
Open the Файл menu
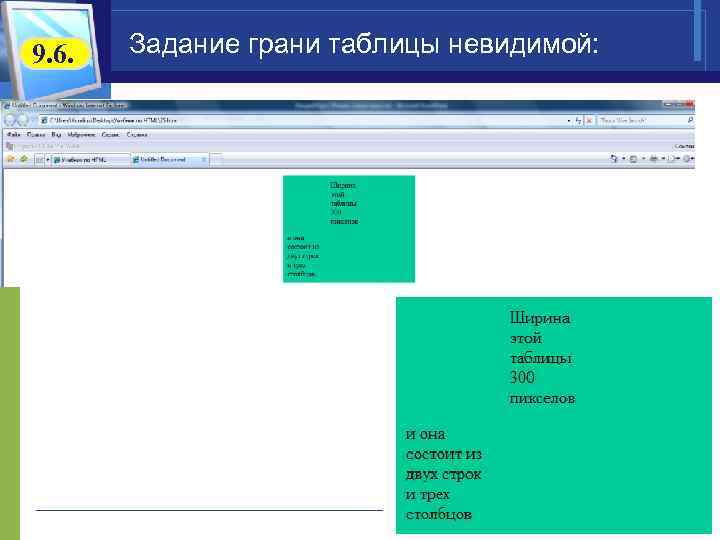(x=14, y=135)
